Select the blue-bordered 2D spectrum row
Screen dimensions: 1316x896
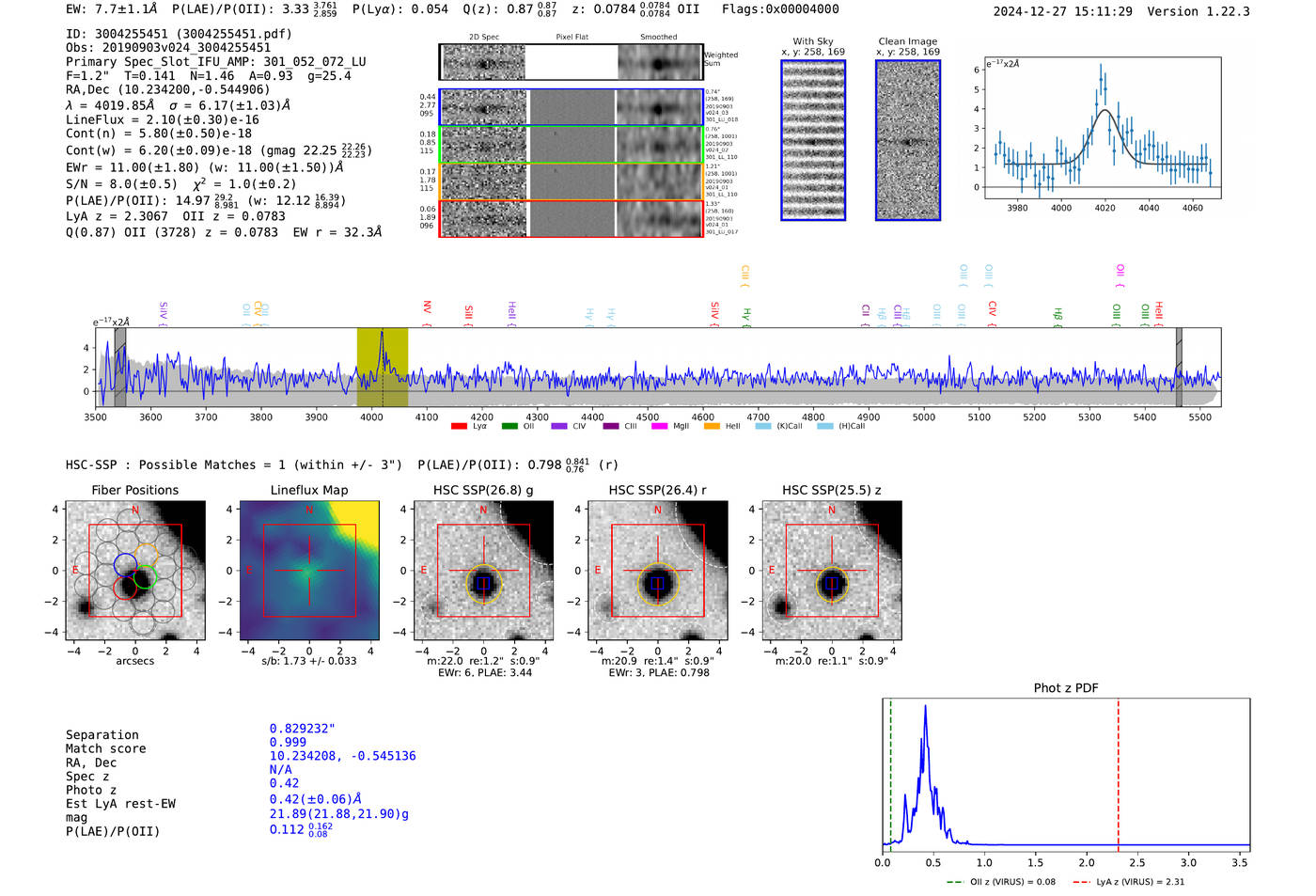(572, 107)
